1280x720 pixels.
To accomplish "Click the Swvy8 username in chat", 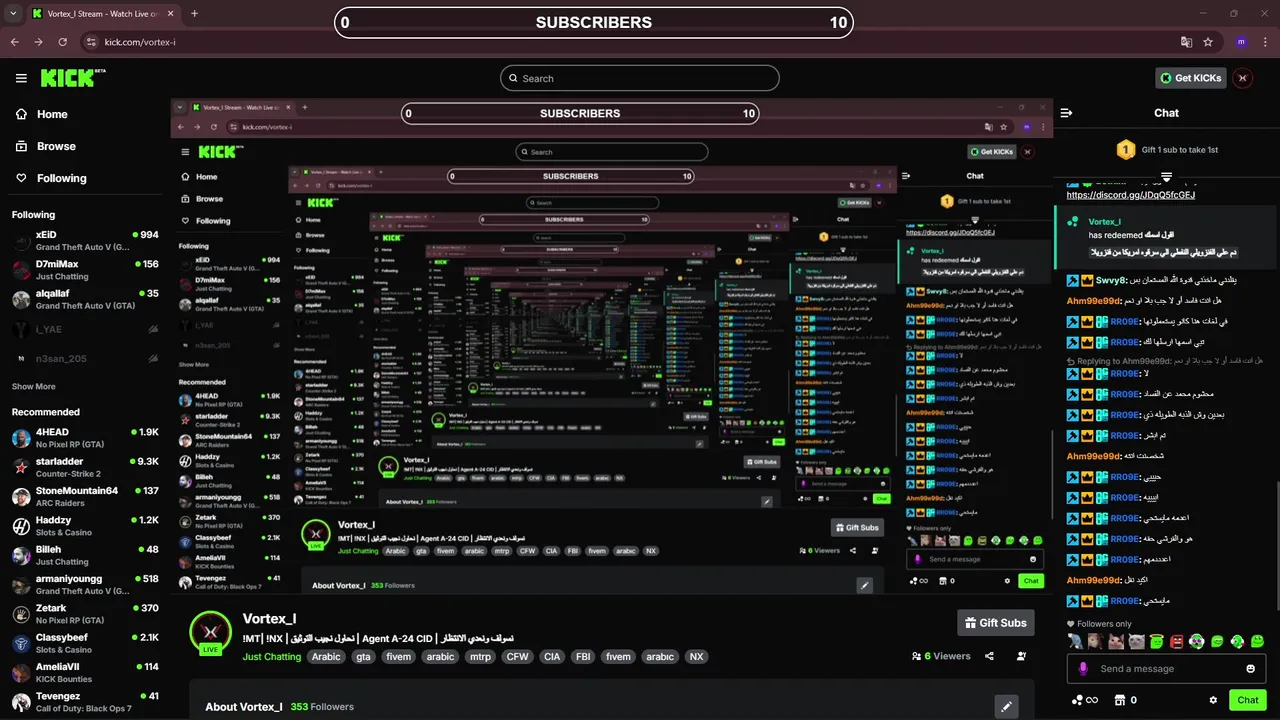I will [1110, 280].
